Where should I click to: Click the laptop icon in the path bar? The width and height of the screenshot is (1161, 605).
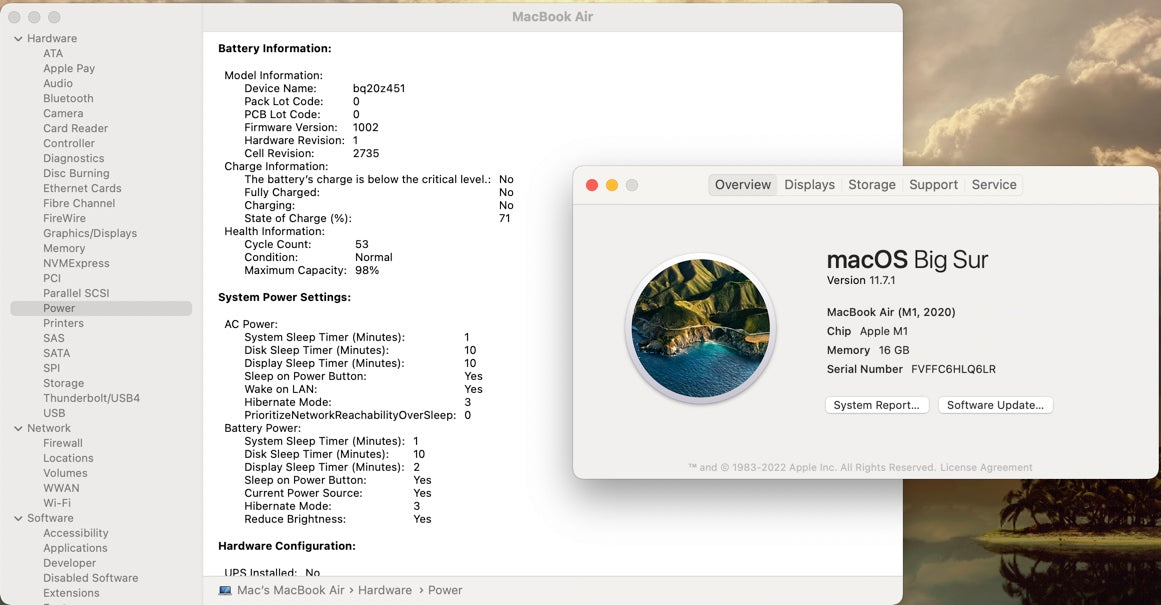pos(225,590)
